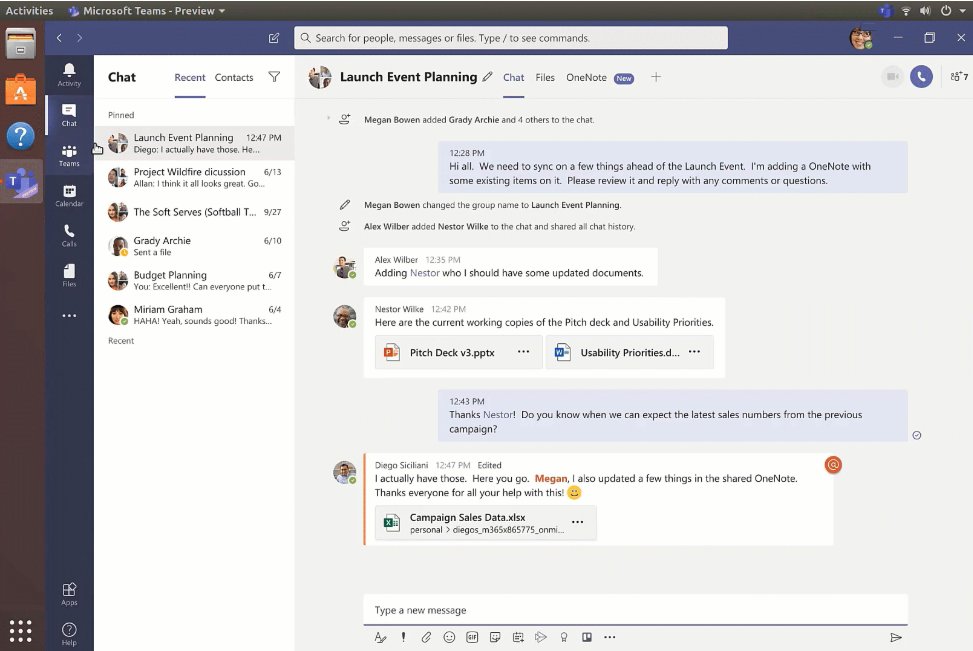Screen dimensions: 973x651
Task: Focus the search bar
Action: (x=511, y=38)
